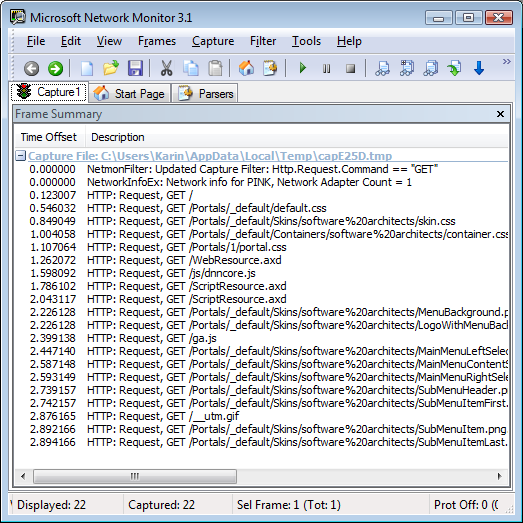Click the second binoculars frame icon
523x523 pixels.
(407, 68)
